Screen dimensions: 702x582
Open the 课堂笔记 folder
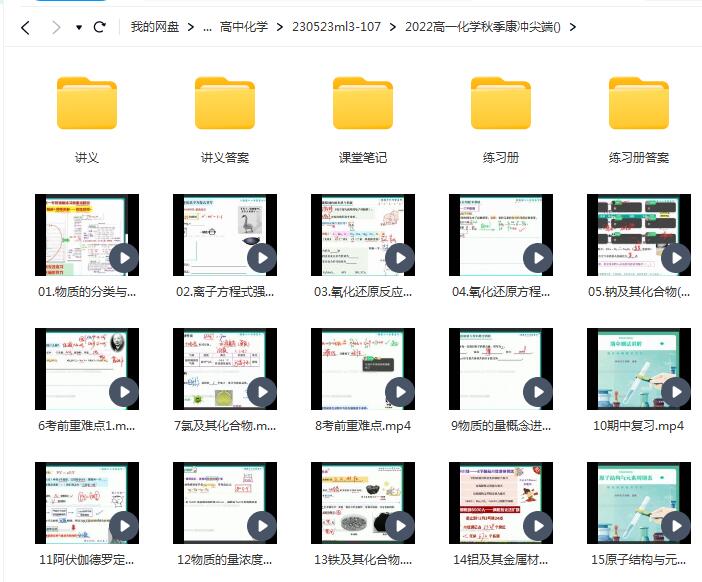363,103
